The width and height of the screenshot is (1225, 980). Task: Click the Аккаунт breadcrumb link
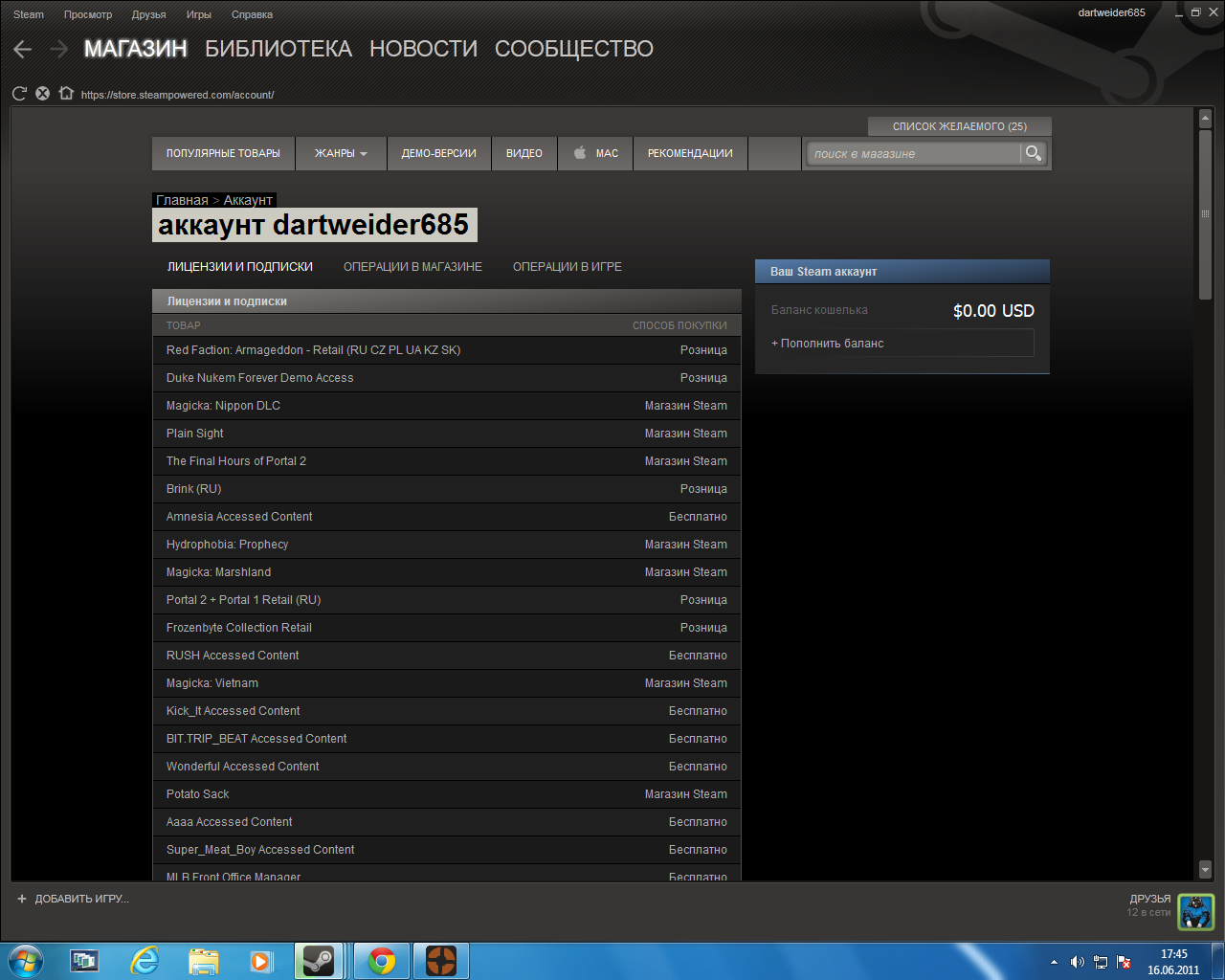[x=249, y=200]
